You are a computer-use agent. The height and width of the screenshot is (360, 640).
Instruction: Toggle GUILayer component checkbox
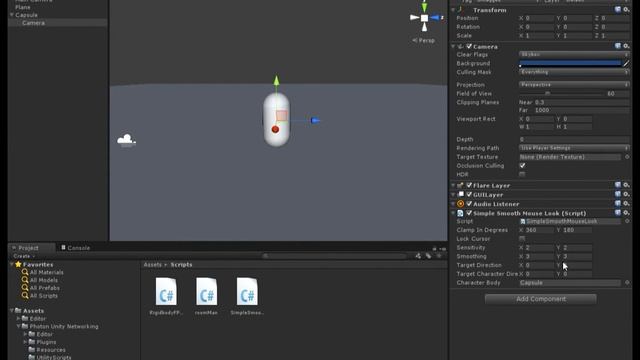point(469,194)
